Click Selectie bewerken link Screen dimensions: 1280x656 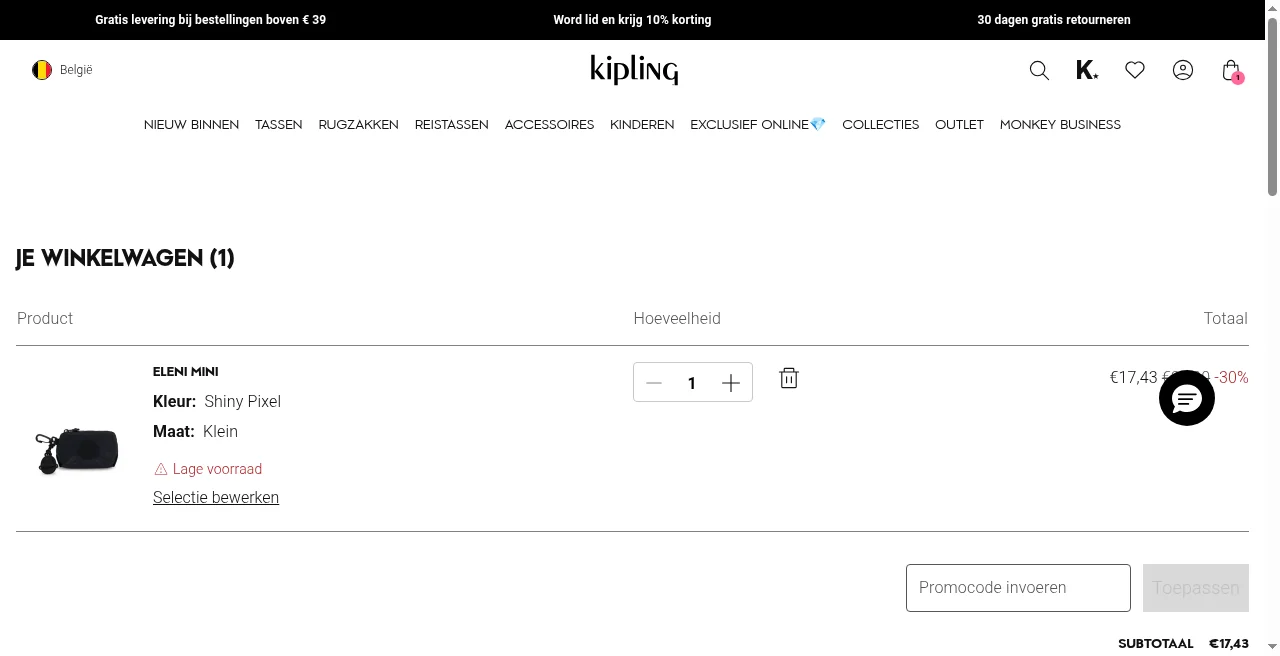[216, 497]
